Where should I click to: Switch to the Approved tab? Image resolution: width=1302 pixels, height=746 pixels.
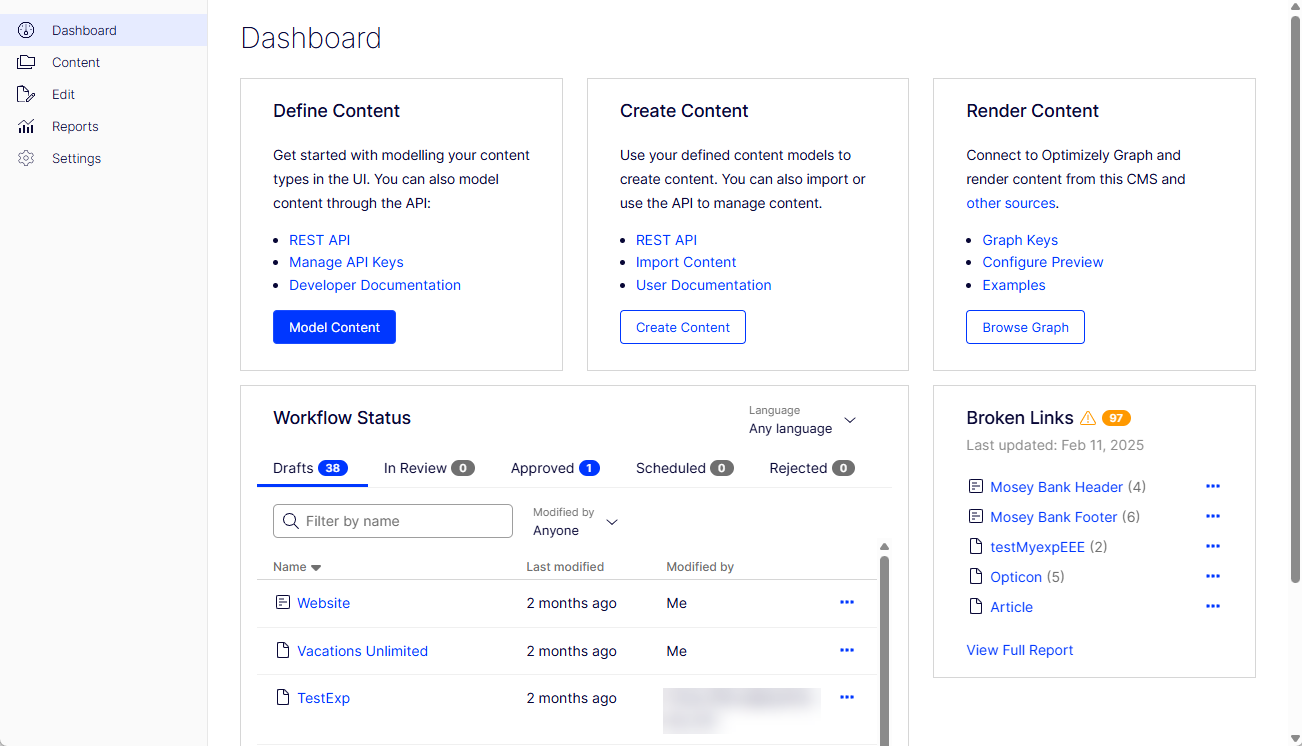point(555,468)
